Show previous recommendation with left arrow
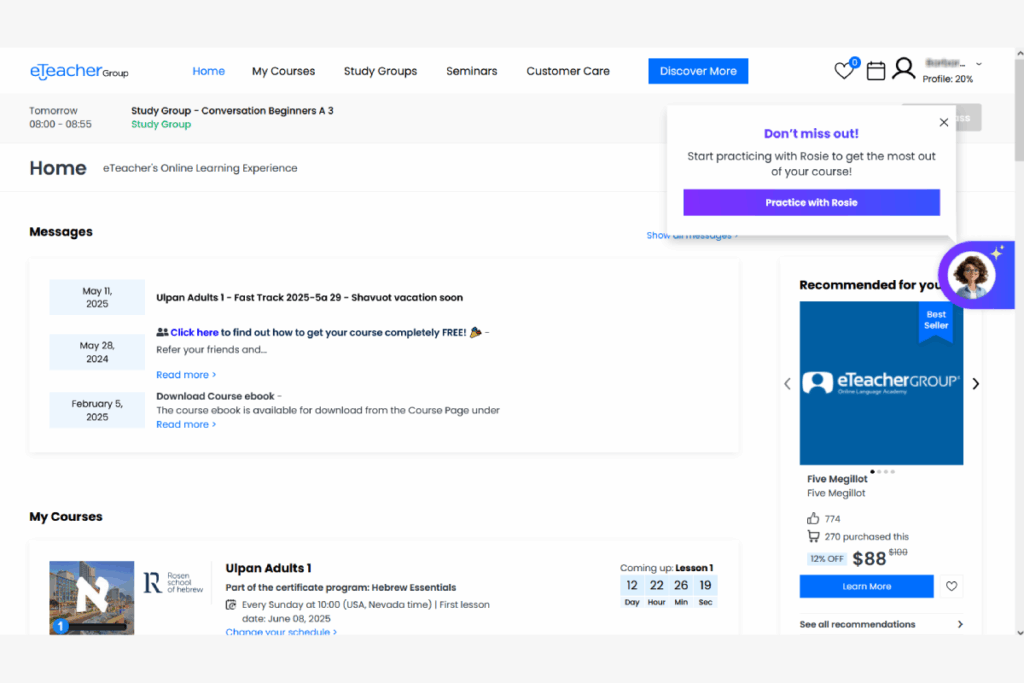 787,384
